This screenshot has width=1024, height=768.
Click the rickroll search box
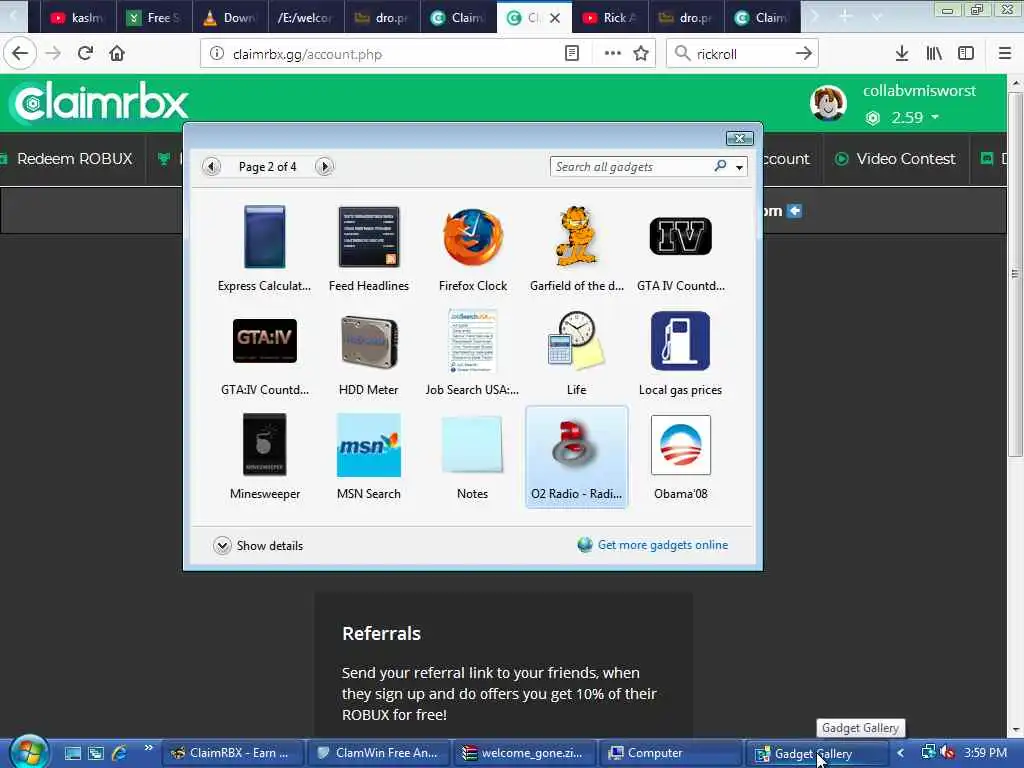741,54
